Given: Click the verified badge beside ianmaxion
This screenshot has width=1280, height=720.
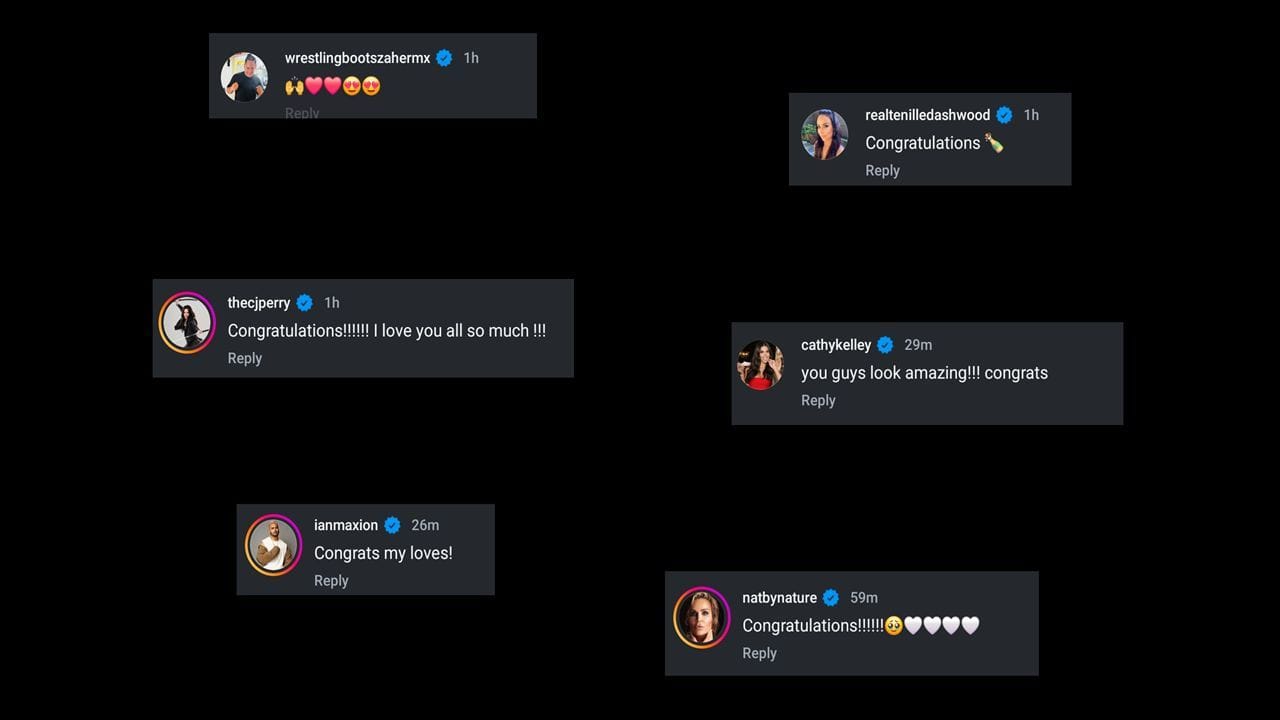Looking at the screenshot, I should coord(392,524).
